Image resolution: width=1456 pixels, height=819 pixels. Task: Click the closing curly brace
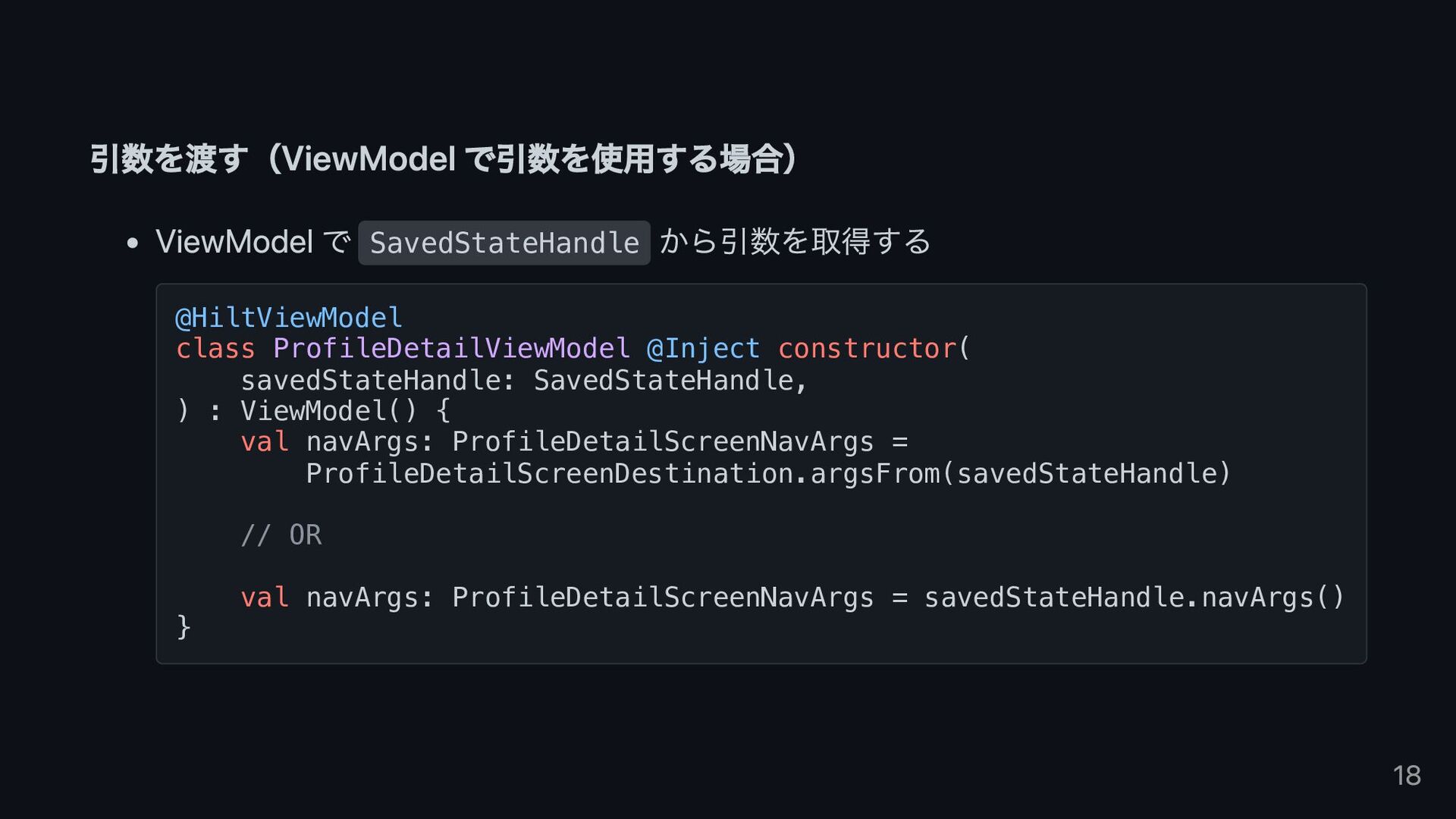(184, 628)
